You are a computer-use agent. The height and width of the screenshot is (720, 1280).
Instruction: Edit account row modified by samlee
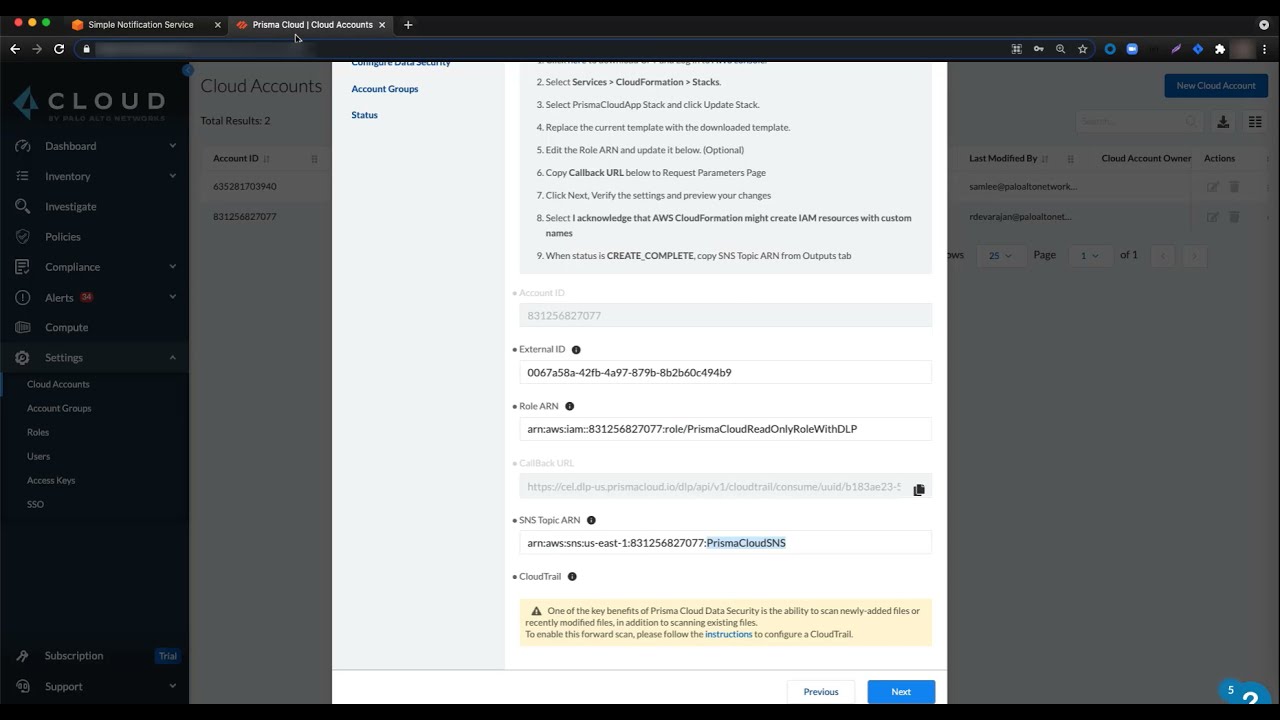pos(1213,187)
